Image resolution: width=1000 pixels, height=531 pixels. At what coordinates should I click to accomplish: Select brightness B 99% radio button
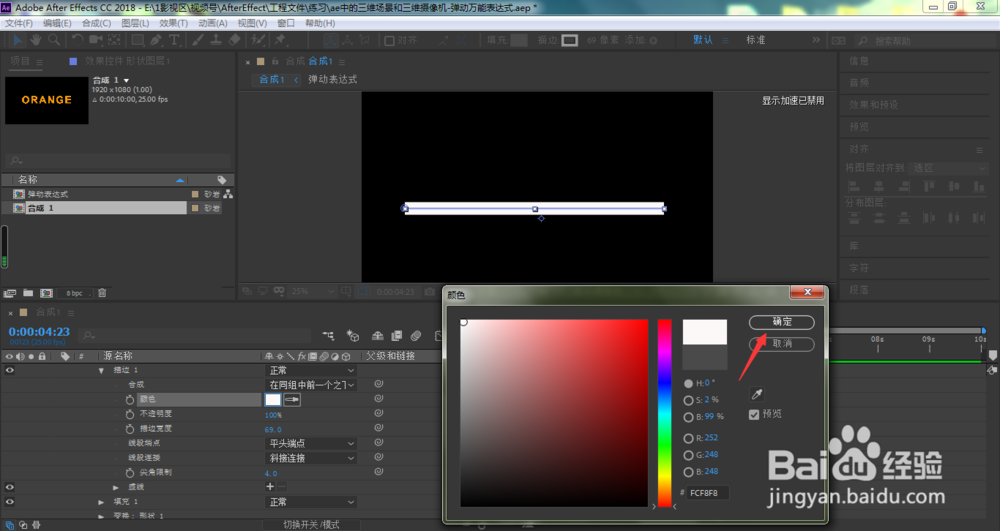point(688,417)
